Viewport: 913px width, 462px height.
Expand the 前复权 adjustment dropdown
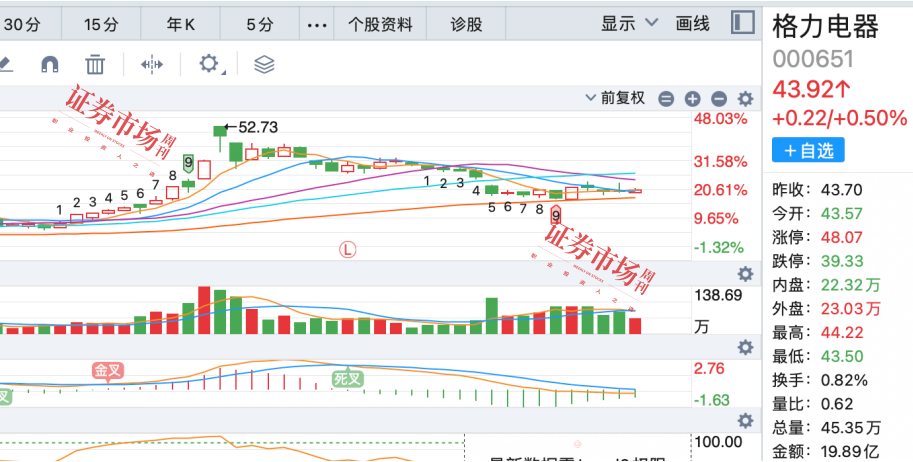[x=615, y=98]
